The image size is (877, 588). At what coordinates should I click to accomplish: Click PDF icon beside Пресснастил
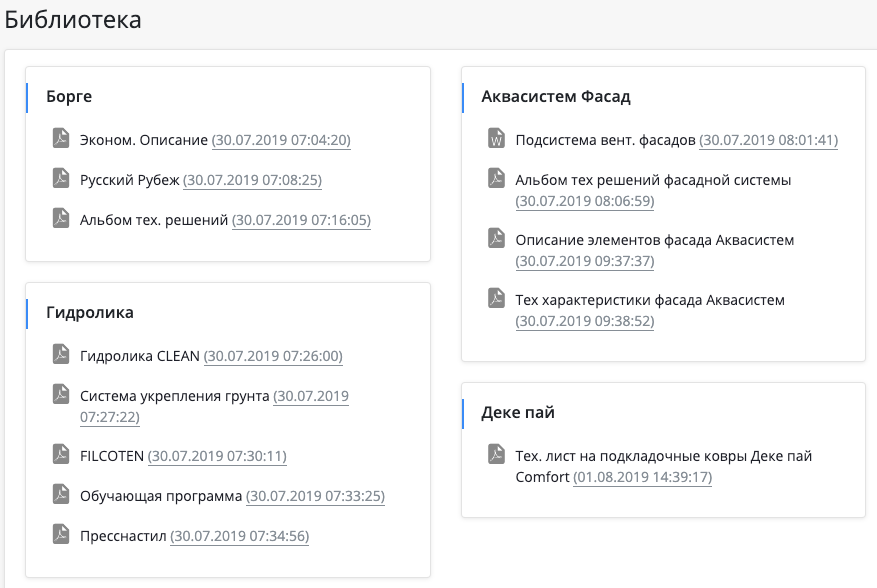click(61, 534)
